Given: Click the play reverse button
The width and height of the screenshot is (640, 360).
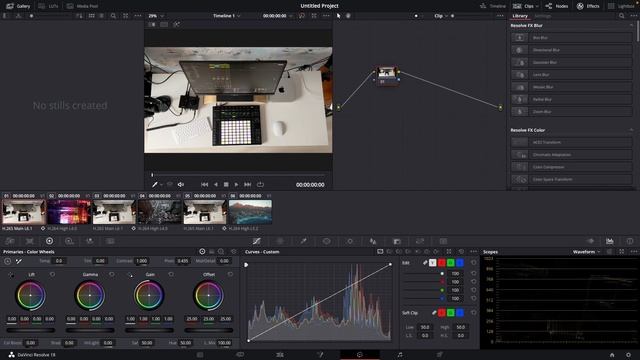Looking at the screenshot, I should coord(216,184).
